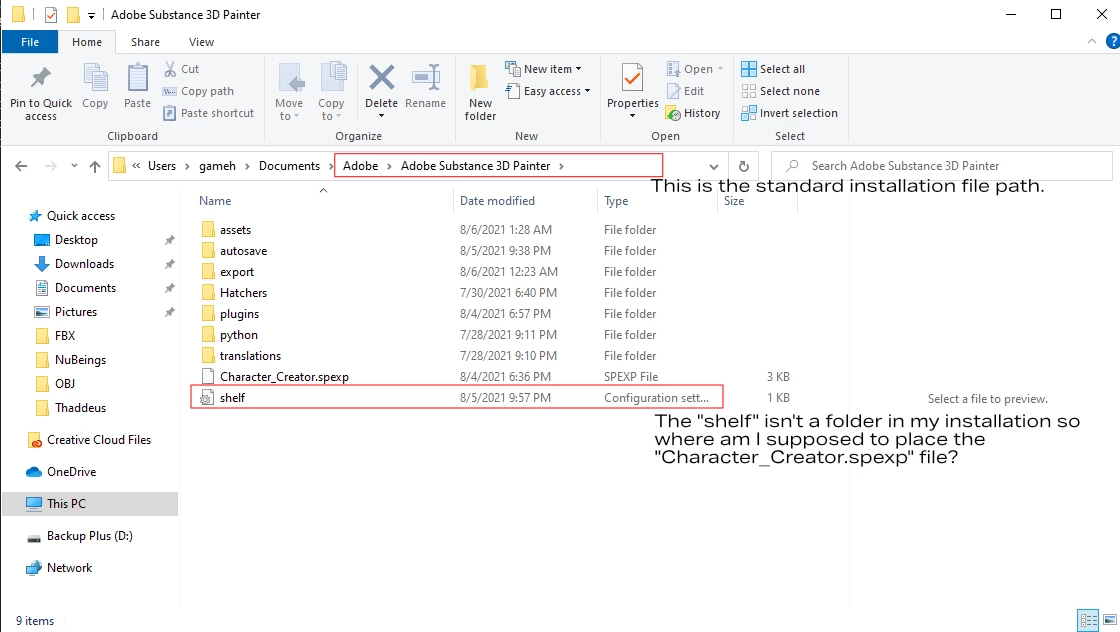Select the plugins folder
Screen dimensions: 1120x632
pyautogui.click(x=239, y=314)
